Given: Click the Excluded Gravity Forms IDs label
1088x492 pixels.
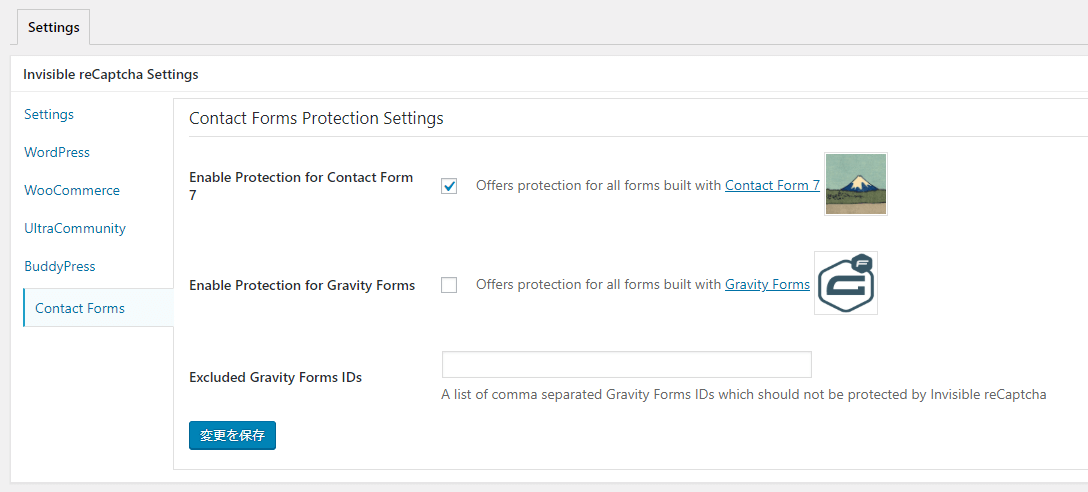Looking at the screenshot, I should click(275, 378).
